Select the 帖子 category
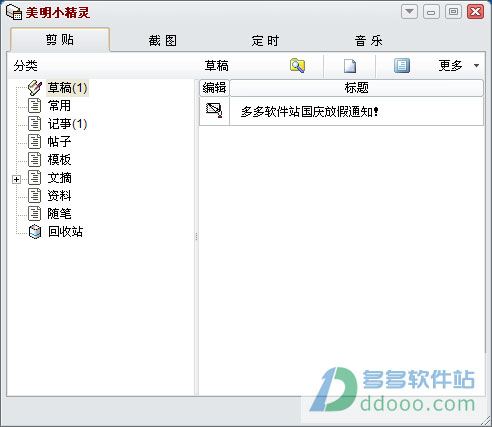This screenshot has width=492, height=427. (59, 142)
